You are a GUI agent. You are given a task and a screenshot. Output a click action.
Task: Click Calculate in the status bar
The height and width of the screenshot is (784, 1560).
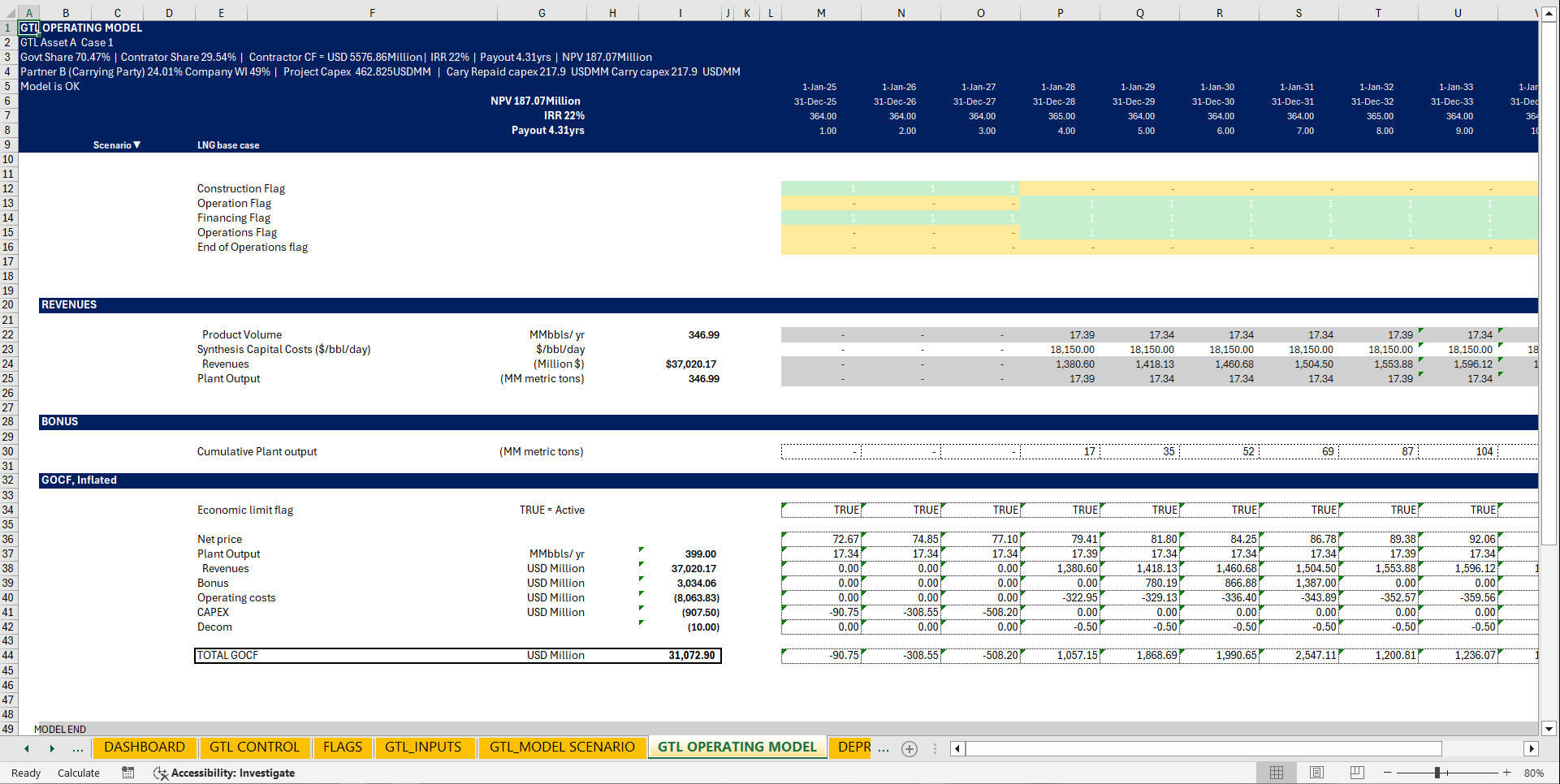[x=78, y=773]
